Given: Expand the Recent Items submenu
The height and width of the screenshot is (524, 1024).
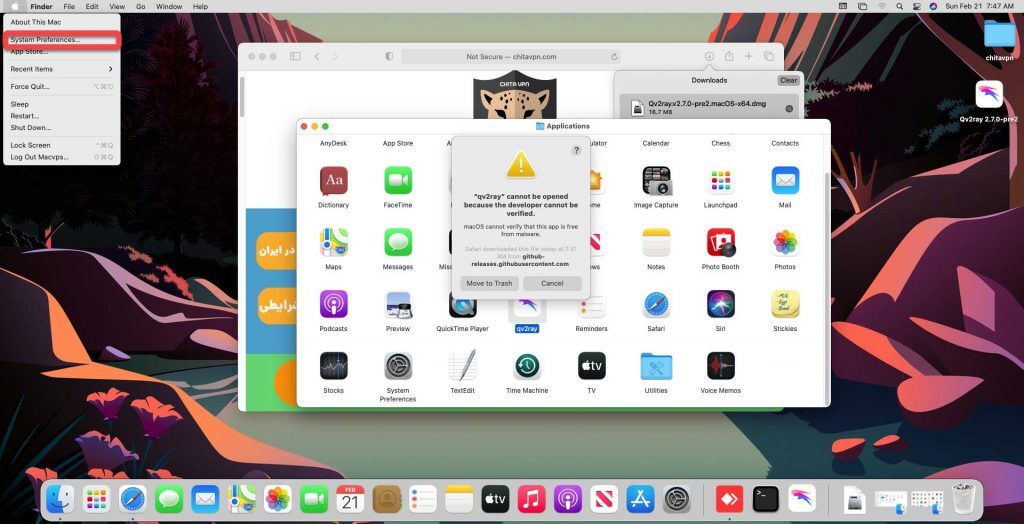Looking at the screenshot, I should click(60, 69).
